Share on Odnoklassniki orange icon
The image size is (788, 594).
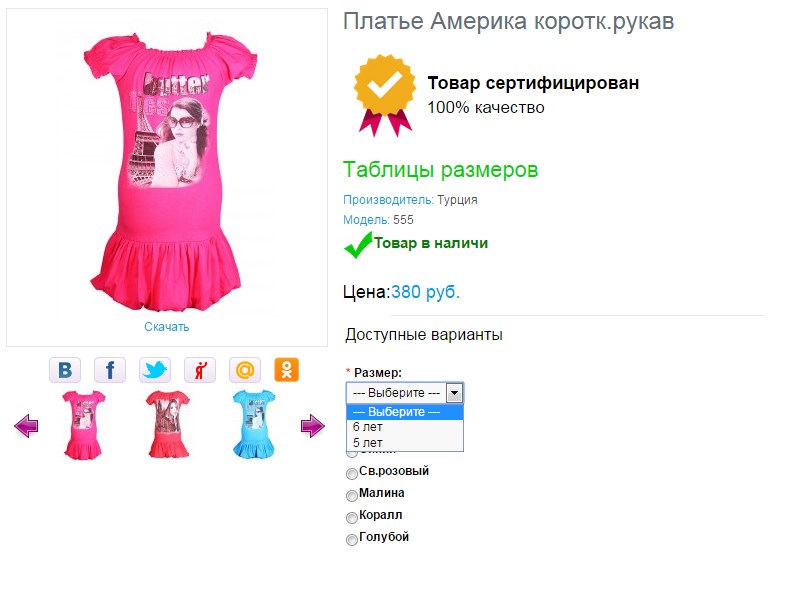click(286, 370)
